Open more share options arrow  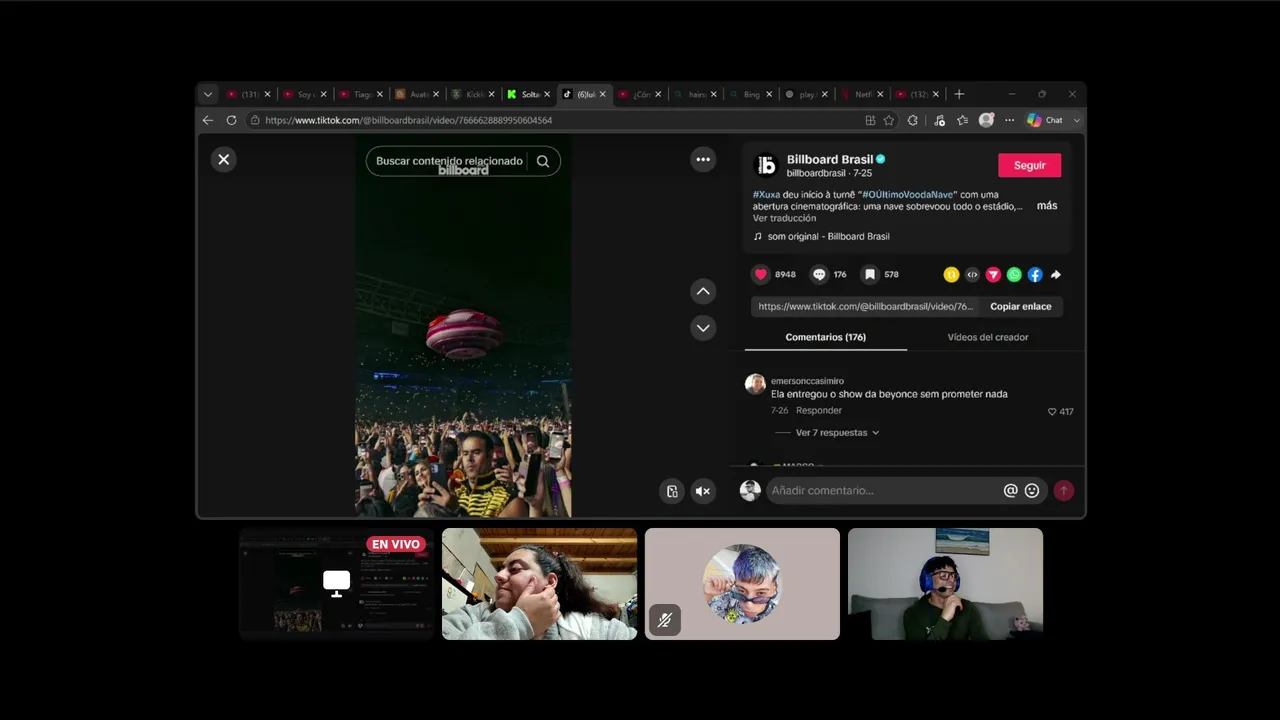(x=1056, y=274)
